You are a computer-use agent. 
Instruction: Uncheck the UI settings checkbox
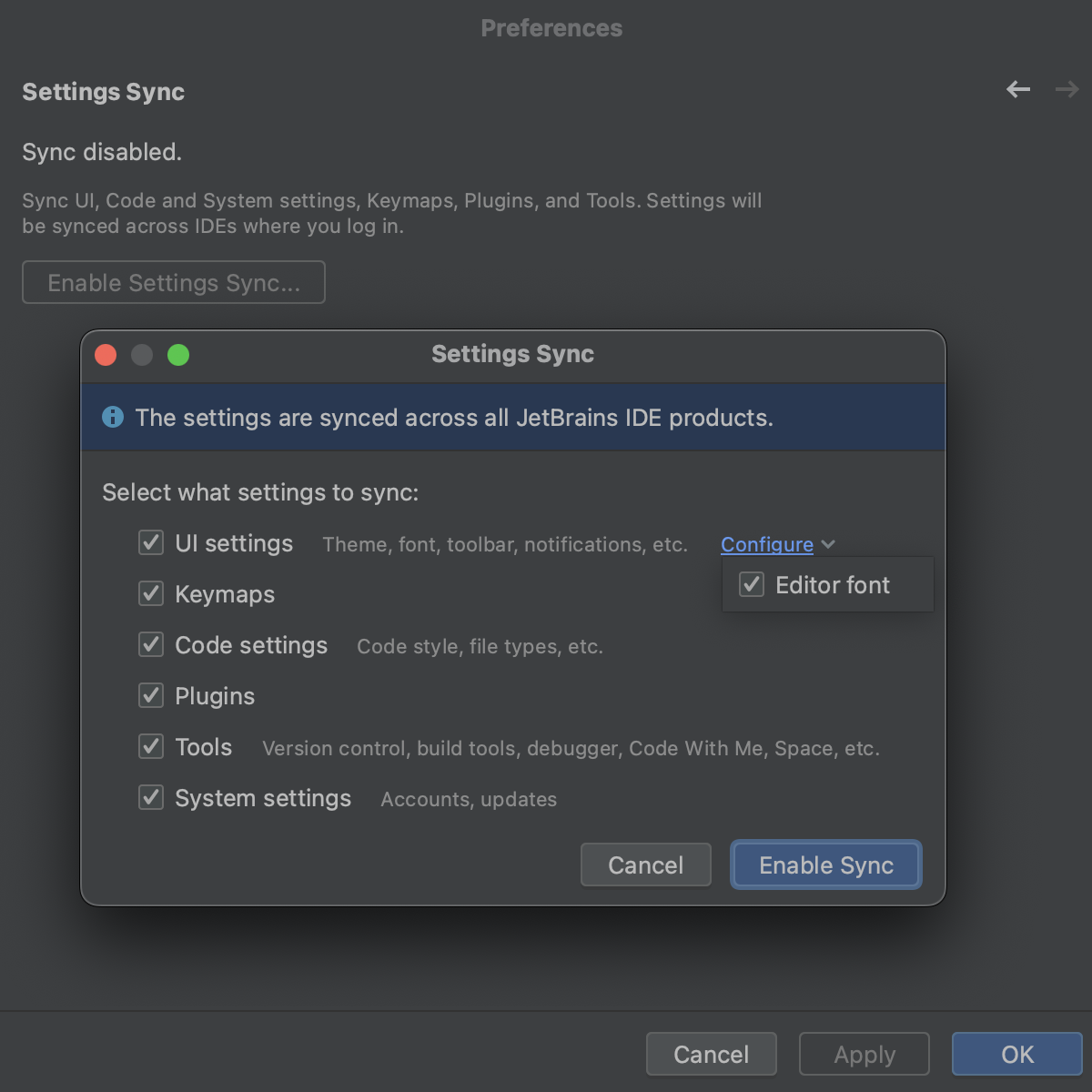[151, 542]
